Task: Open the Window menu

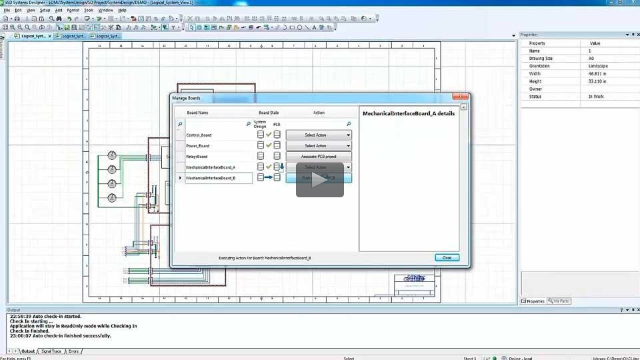Action: [106, 10]
